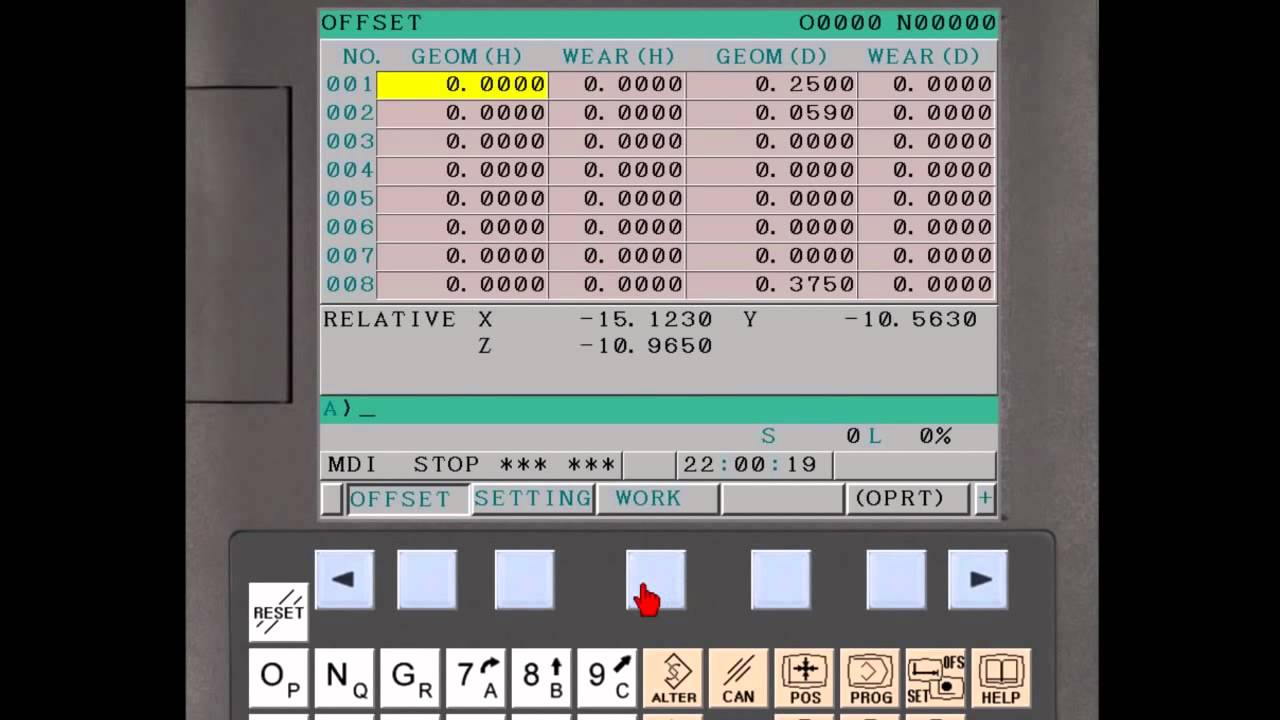The width and height of the screenshot is (1280, 720).
Task: Select highlighted GEOM(H) cell of offset 001
Action: (x=462, y=85)
